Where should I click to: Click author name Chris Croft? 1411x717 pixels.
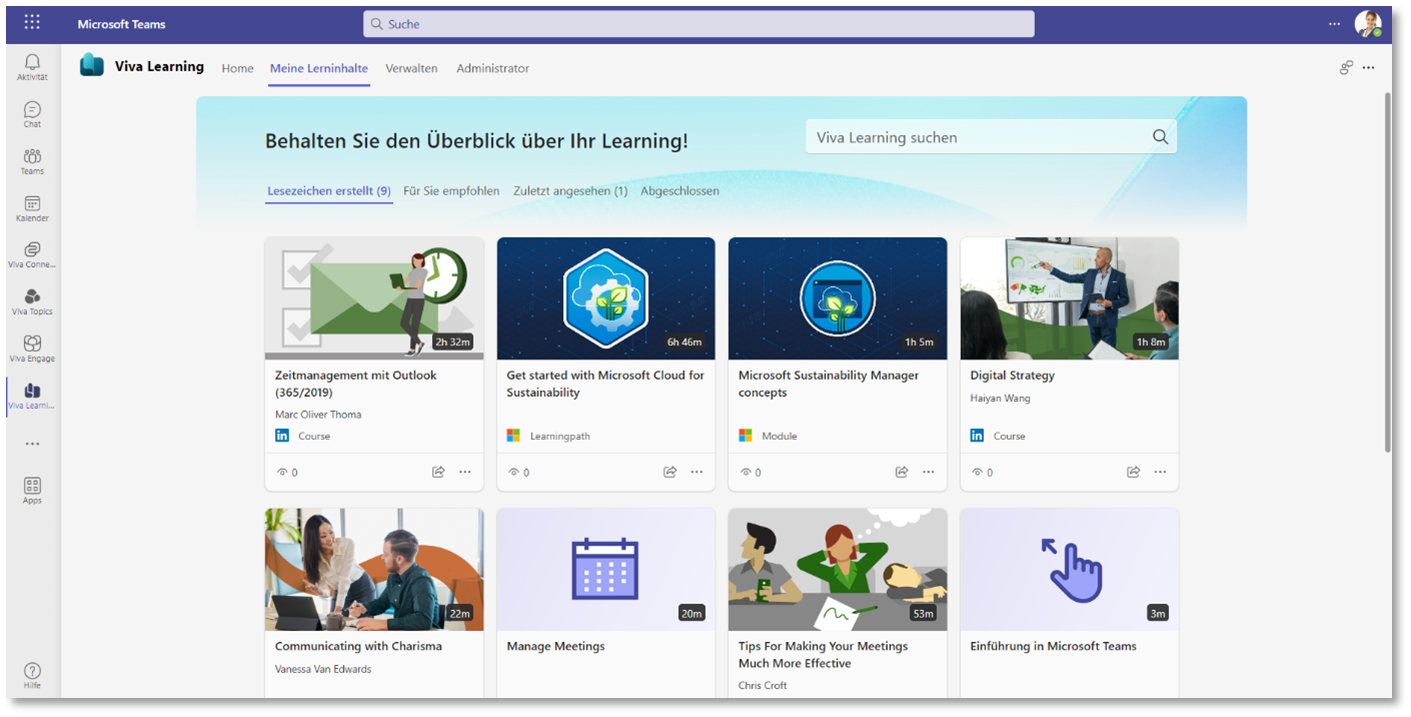tap(763, 685)
